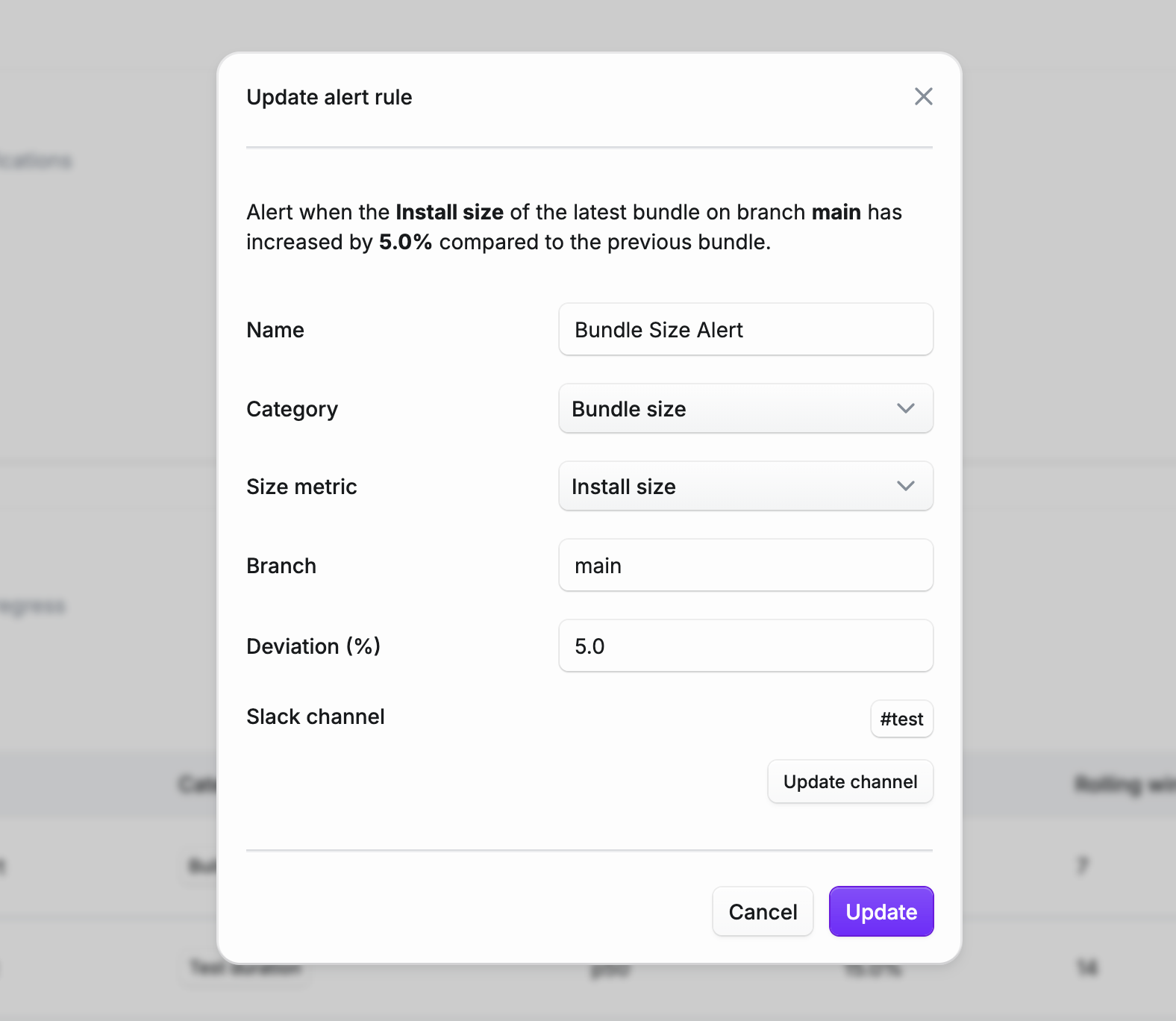The image size is (1176, 1021).
Task: Select the #test Slack channel chip
Action: (901, 719)
